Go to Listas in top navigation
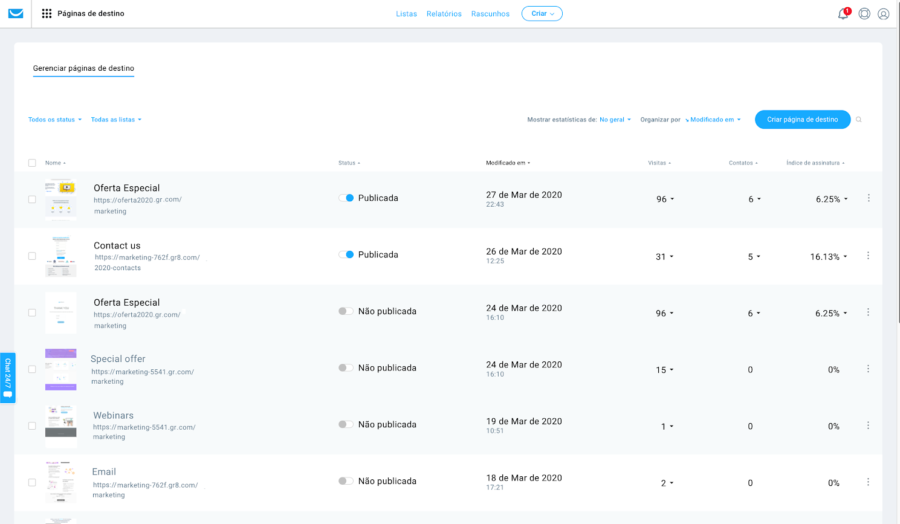The height and width of the screenshot is (524, 900). (x=406, y=14)
